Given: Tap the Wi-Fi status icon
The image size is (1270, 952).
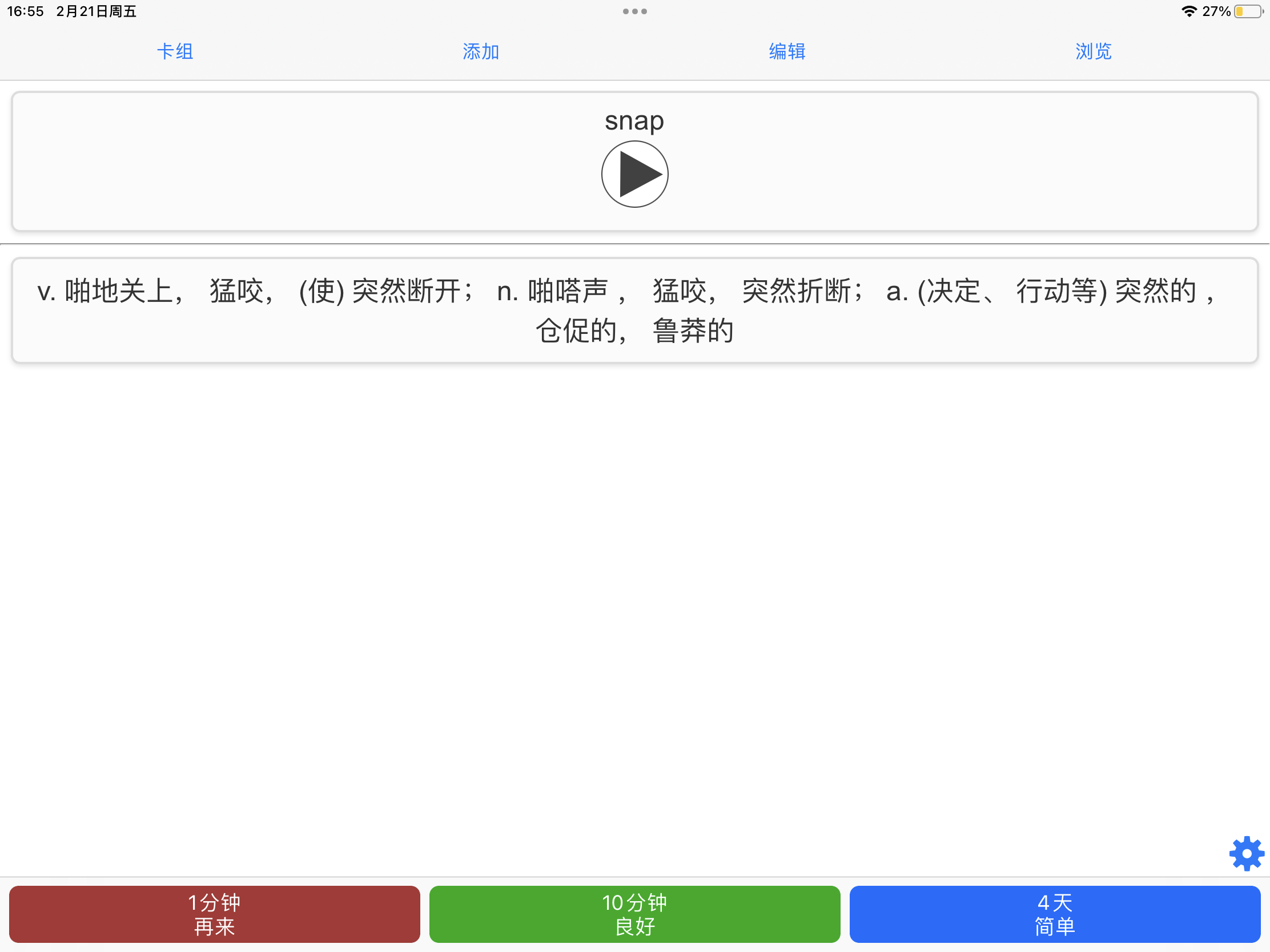Looking at the screenshot, I should click(1189, 11).
